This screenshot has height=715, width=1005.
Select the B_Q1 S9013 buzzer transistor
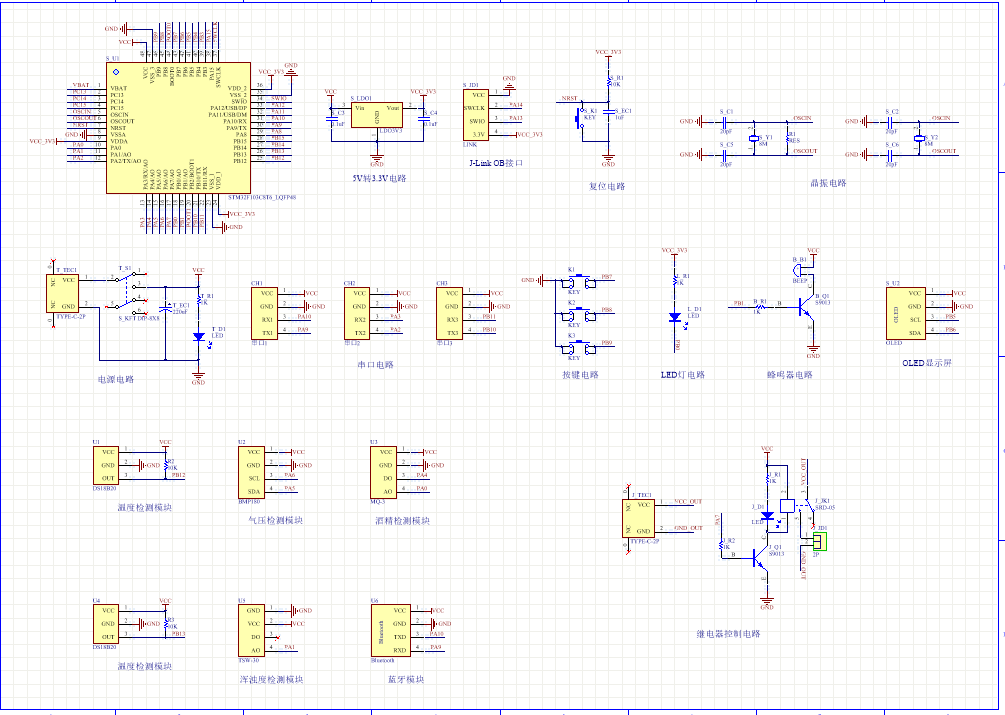(x=806, y=311)
